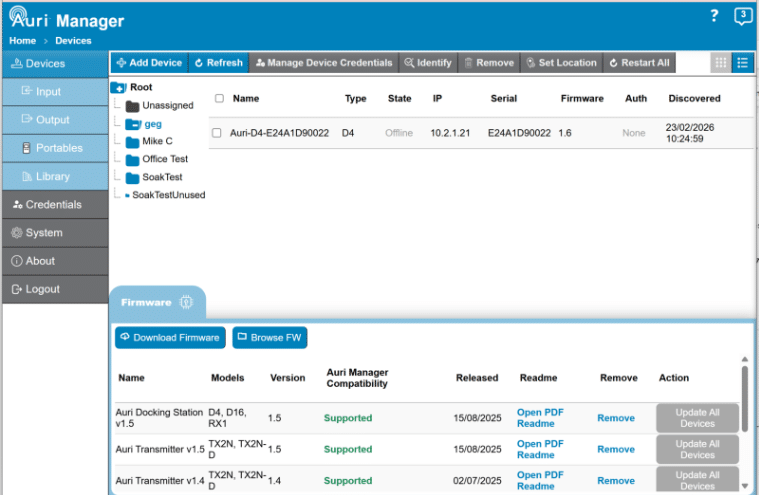Image resolution: width=759 pixels, height=495 pixels.
Task: Select the Office Test tree item label
Action: (x=165, y=159)
